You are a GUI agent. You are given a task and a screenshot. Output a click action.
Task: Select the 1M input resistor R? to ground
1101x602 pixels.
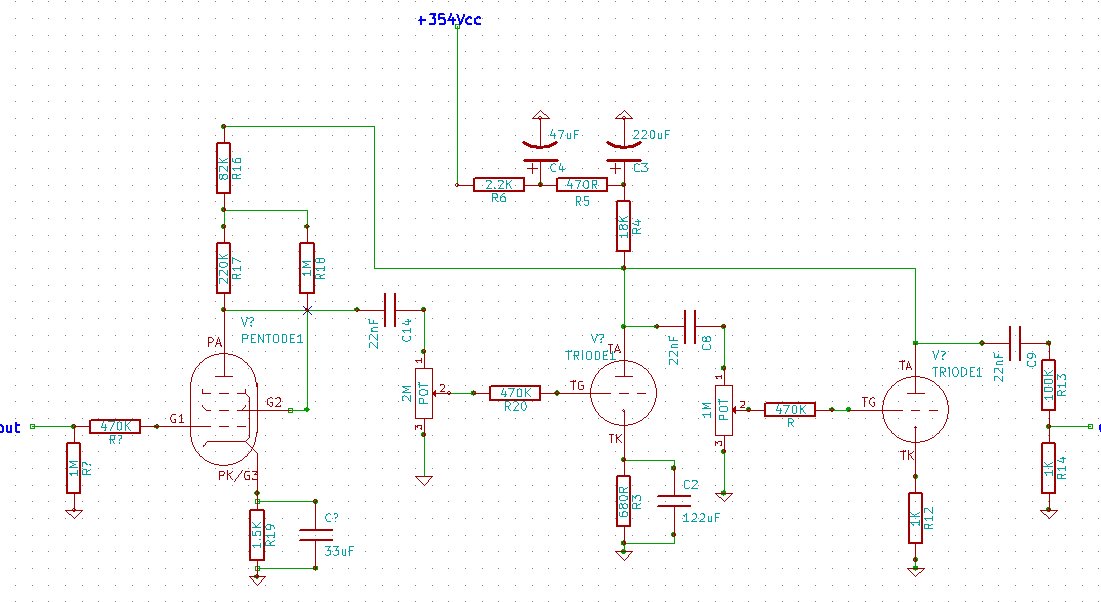pyautogui.click(x=73, y=468)
